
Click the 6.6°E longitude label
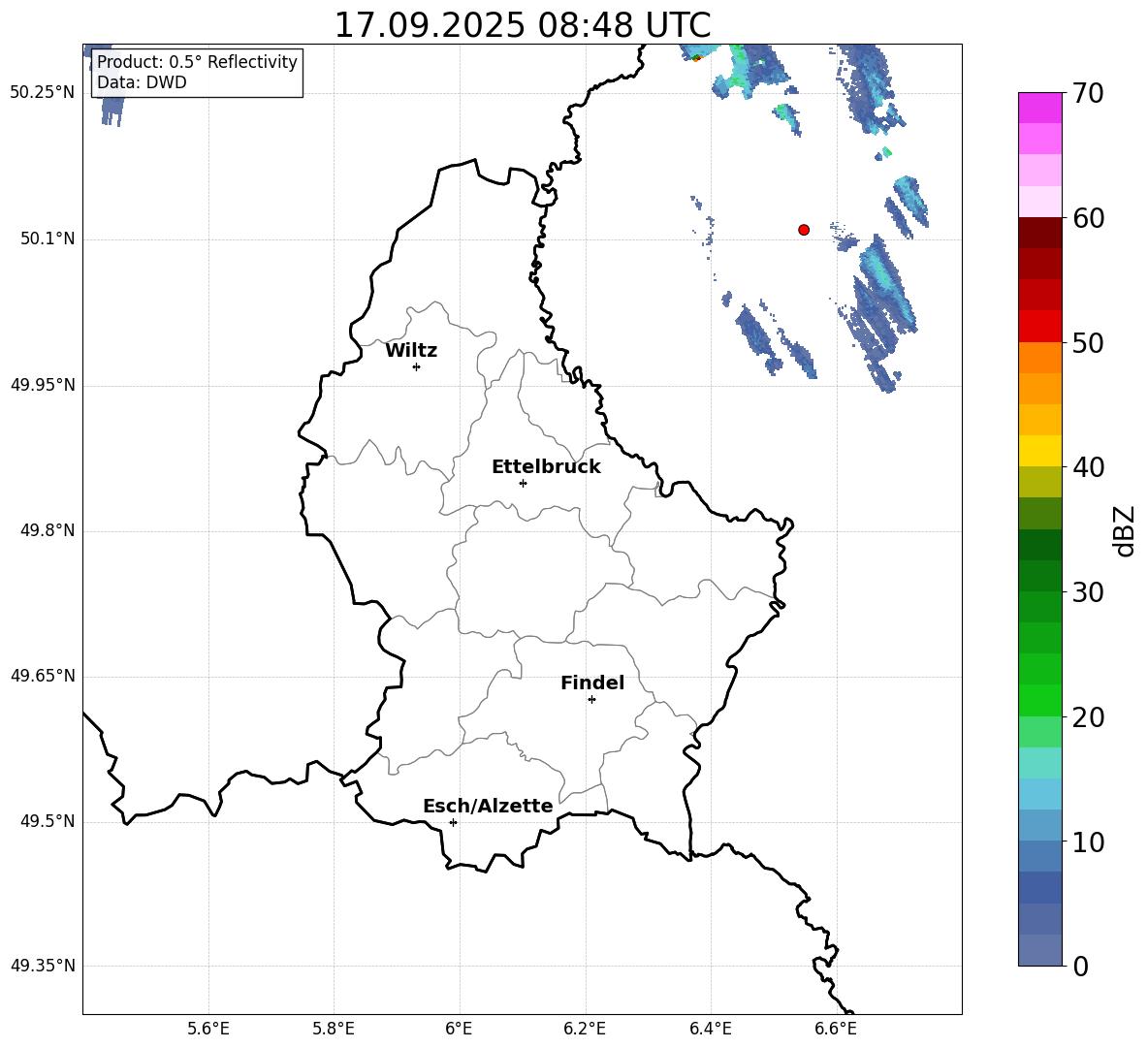(x=836, y=1029)
